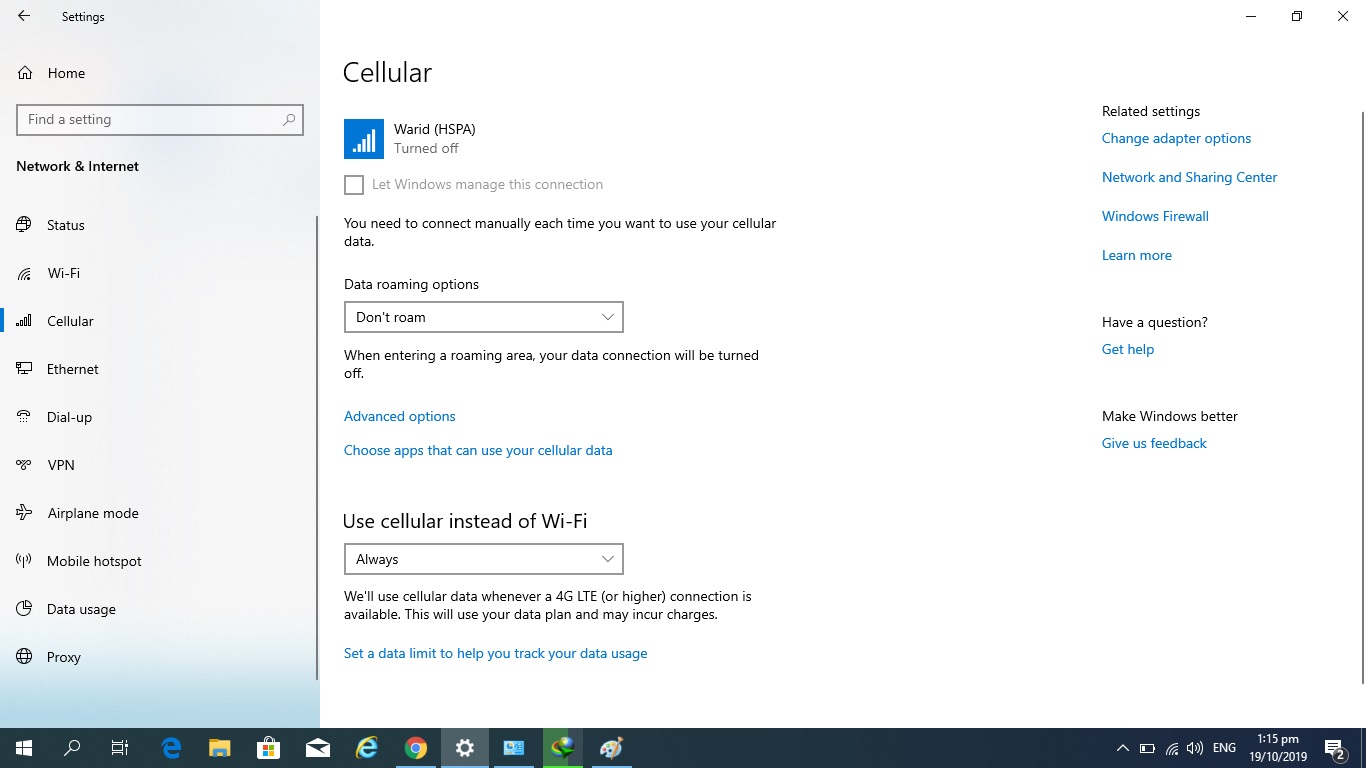
Task: Click the Warid cellular signal icon
Action: point(363,139)
